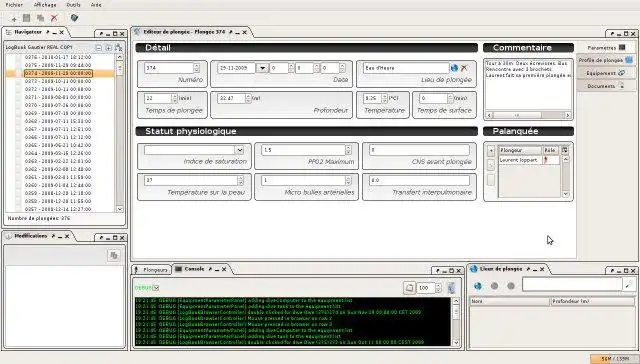
Task: Click the Commentaire text area
Action: pyautogui.click(x=528, y=86)
